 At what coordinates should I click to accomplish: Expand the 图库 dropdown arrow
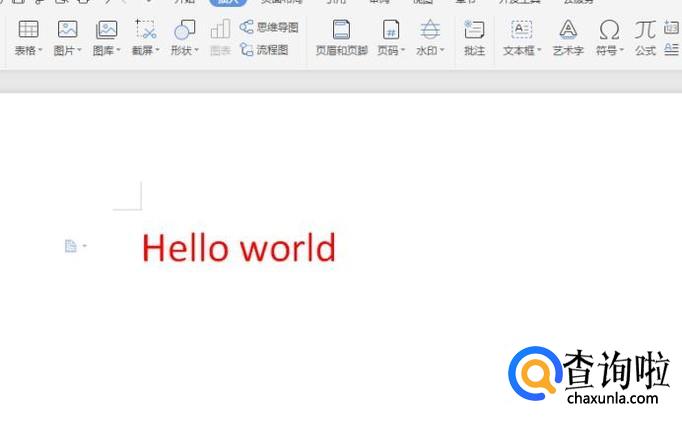tap(118, 50)
